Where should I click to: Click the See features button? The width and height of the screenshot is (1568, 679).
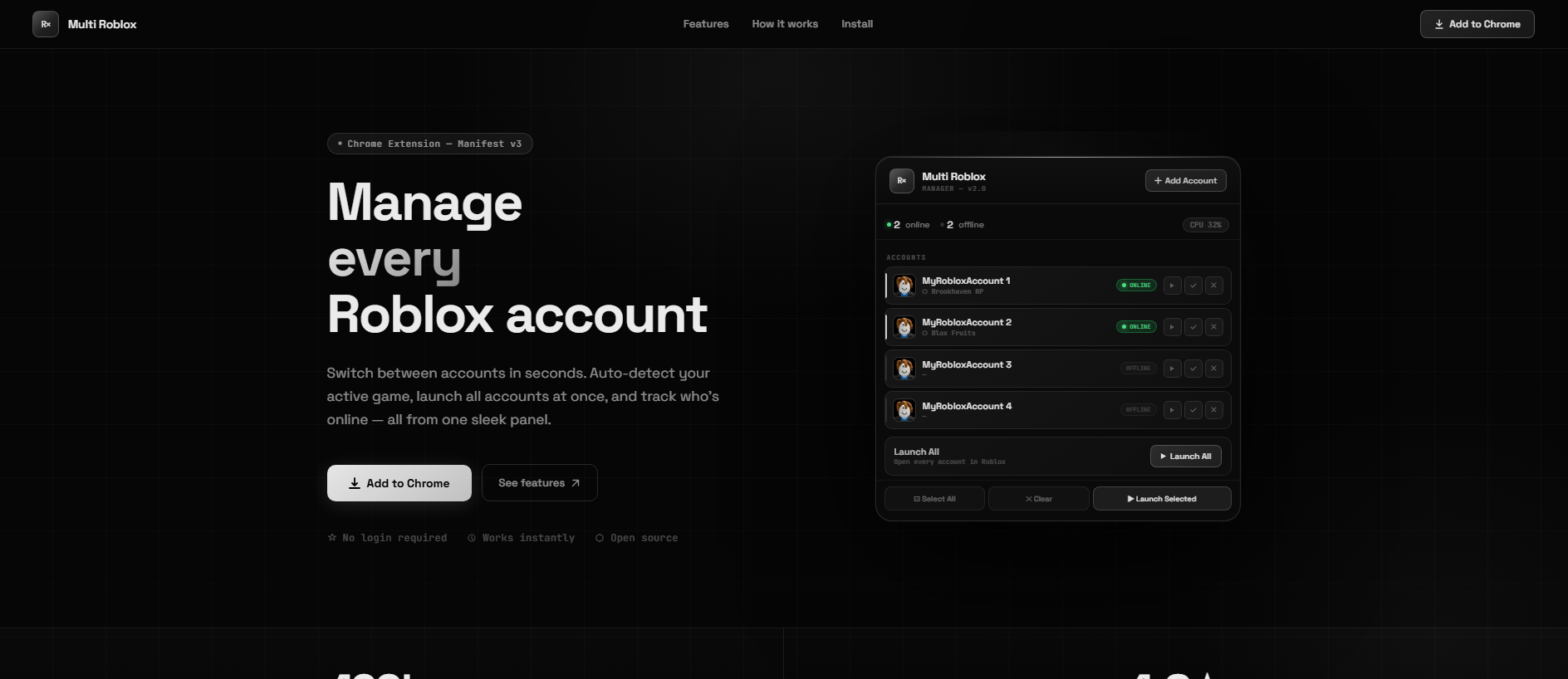540,483
